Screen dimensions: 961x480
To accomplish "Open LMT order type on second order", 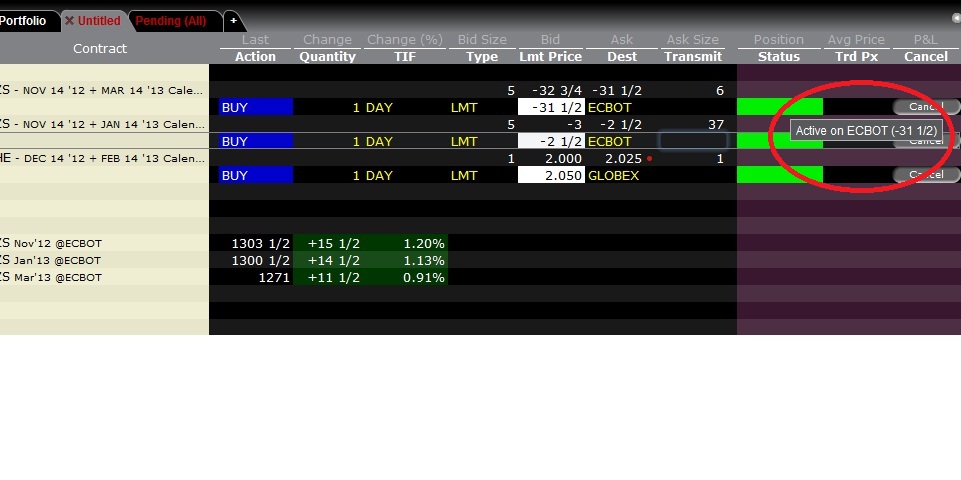I will coord(464,142).
